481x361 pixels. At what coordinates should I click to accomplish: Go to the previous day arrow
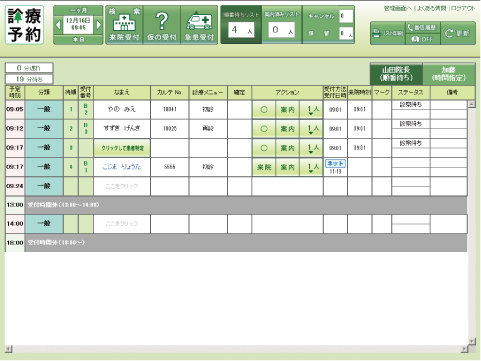click(x=58, y=25)
